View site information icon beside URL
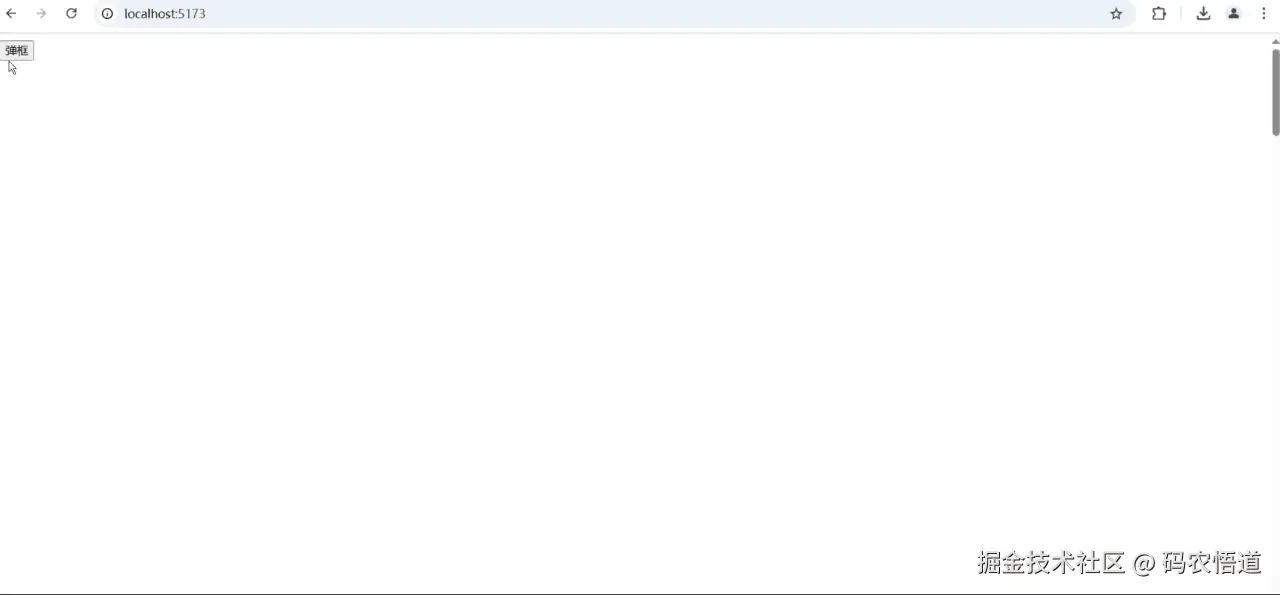 pos(107,14)
